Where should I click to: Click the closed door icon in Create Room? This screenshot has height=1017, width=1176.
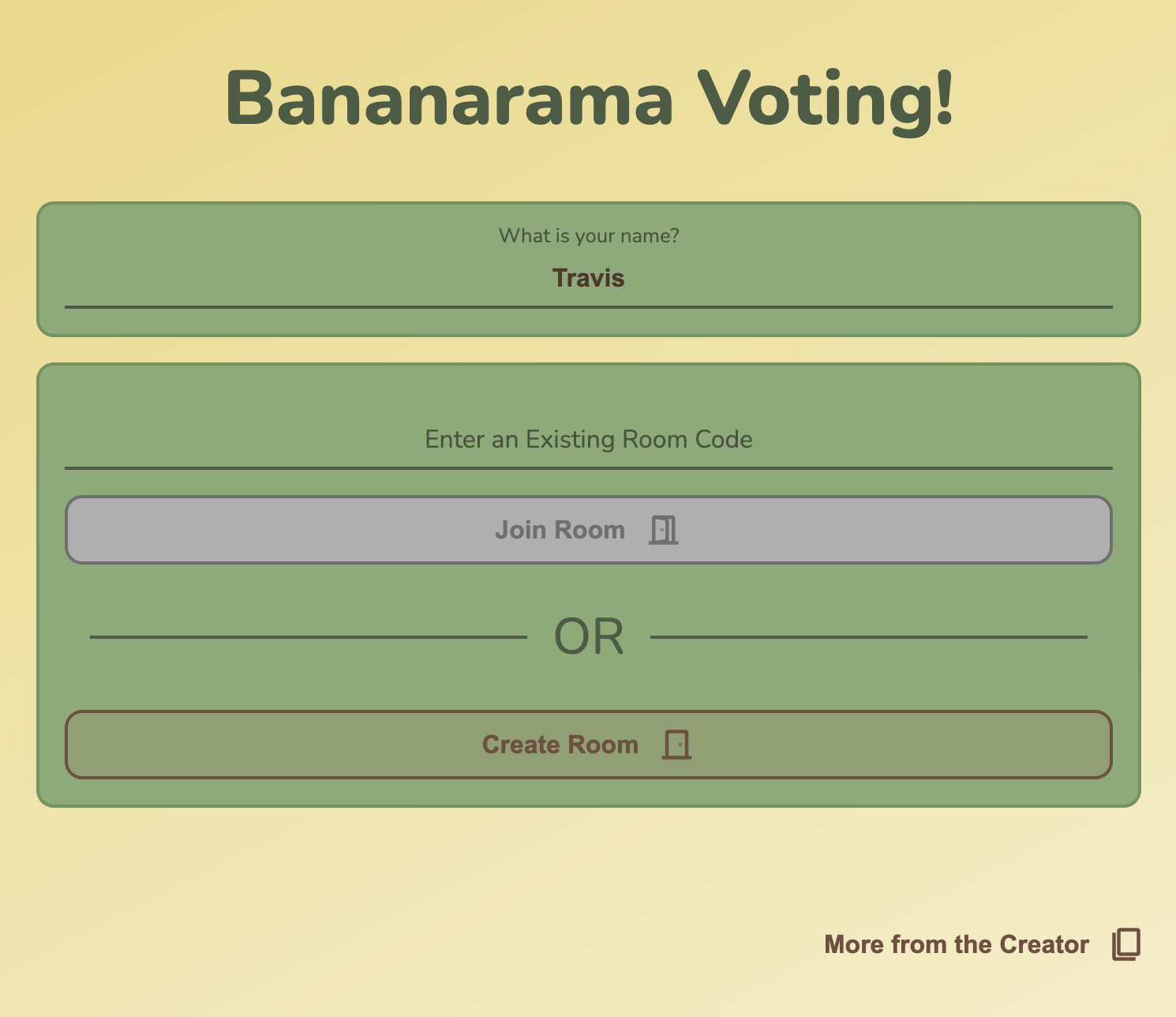676,745
